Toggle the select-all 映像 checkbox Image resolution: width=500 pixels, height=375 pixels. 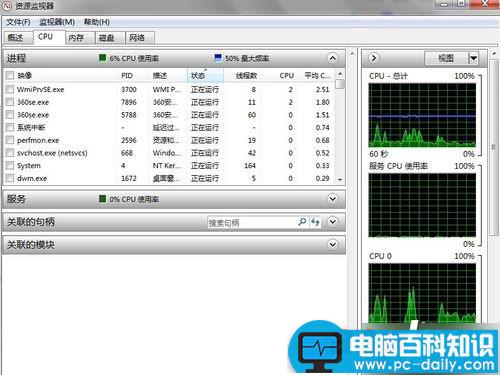tap(10, 76)
